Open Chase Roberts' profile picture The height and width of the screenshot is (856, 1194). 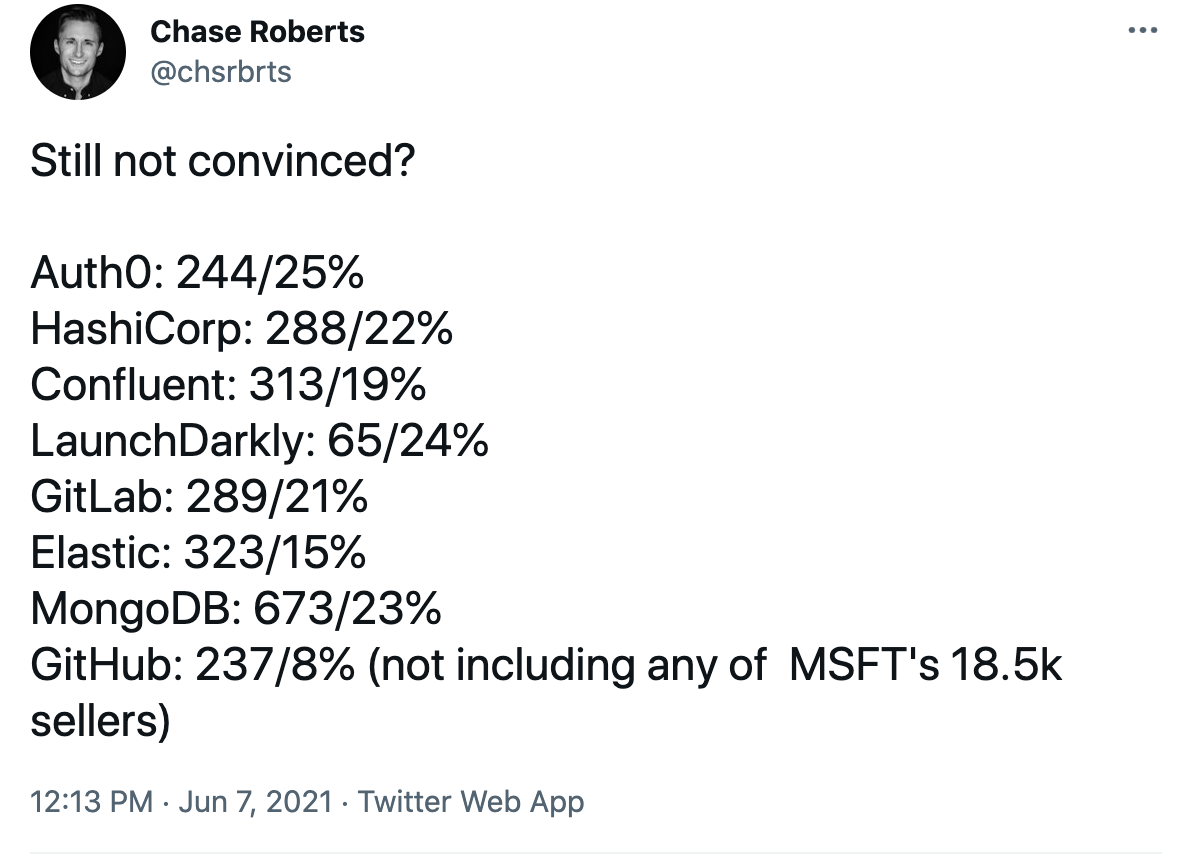click(x=78, y=52)
